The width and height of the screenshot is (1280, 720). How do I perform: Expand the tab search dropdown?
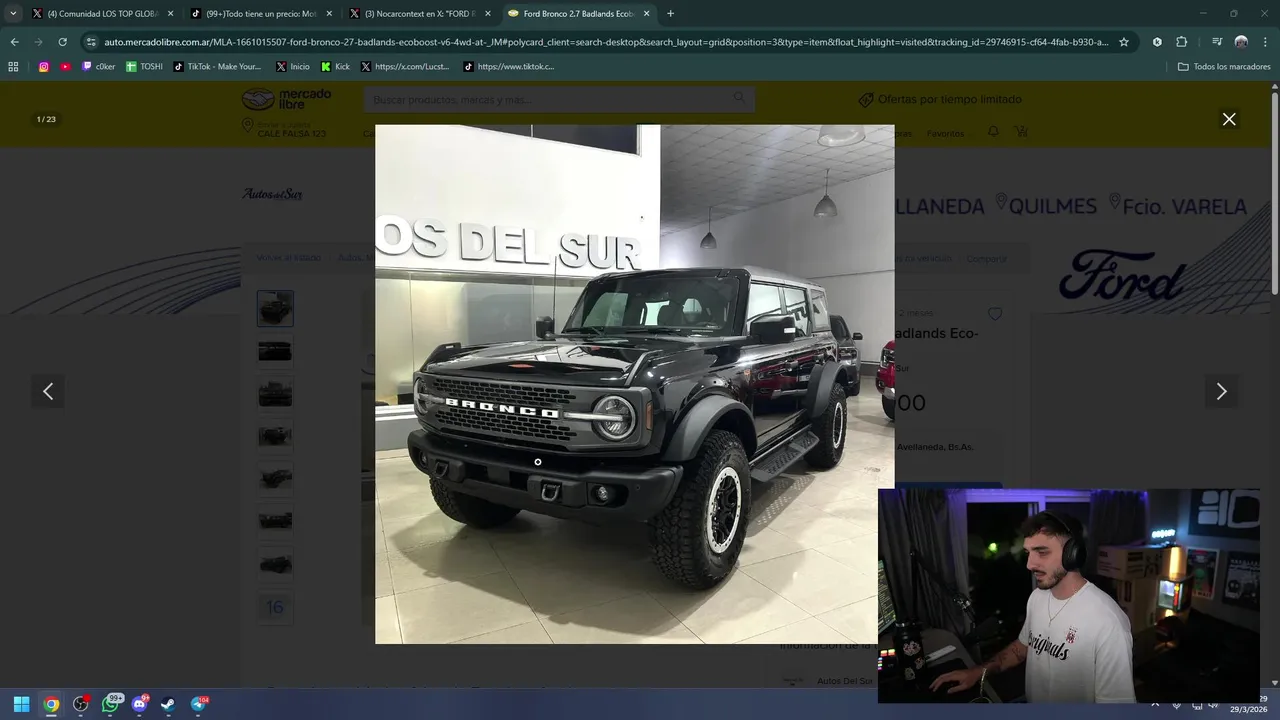[x=13, y=14]
